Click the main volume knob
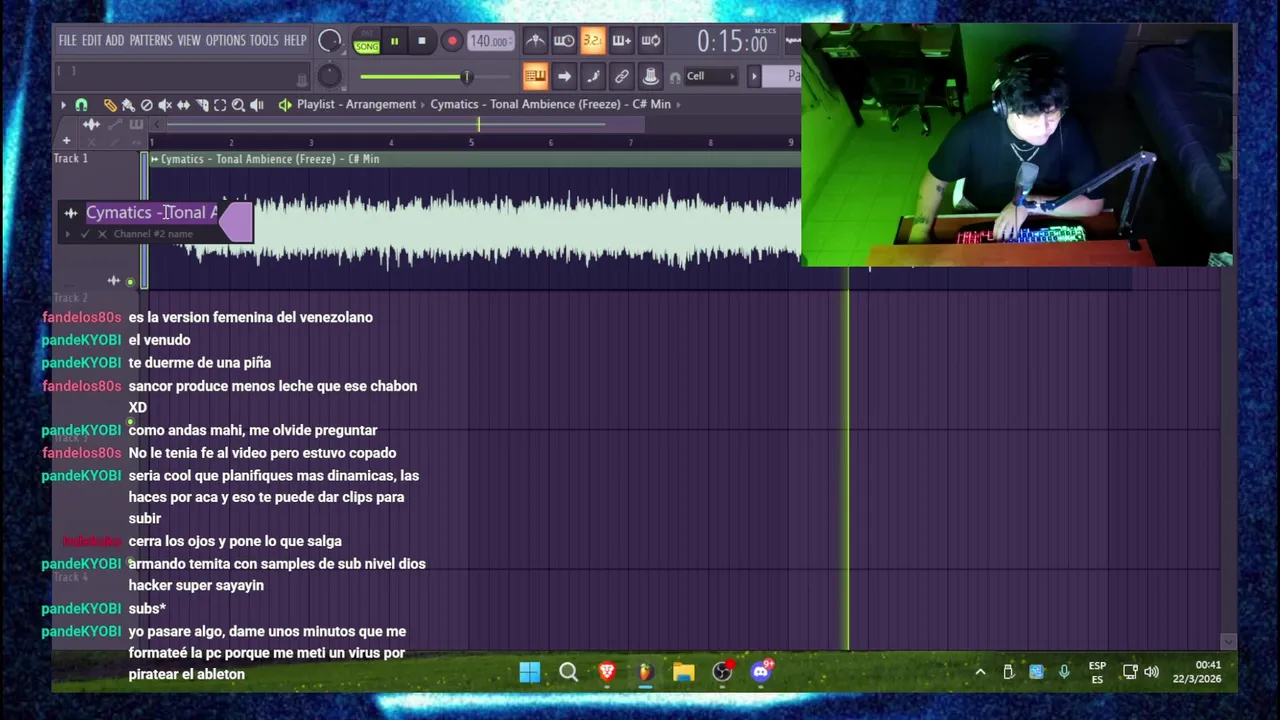 (329, 42)
